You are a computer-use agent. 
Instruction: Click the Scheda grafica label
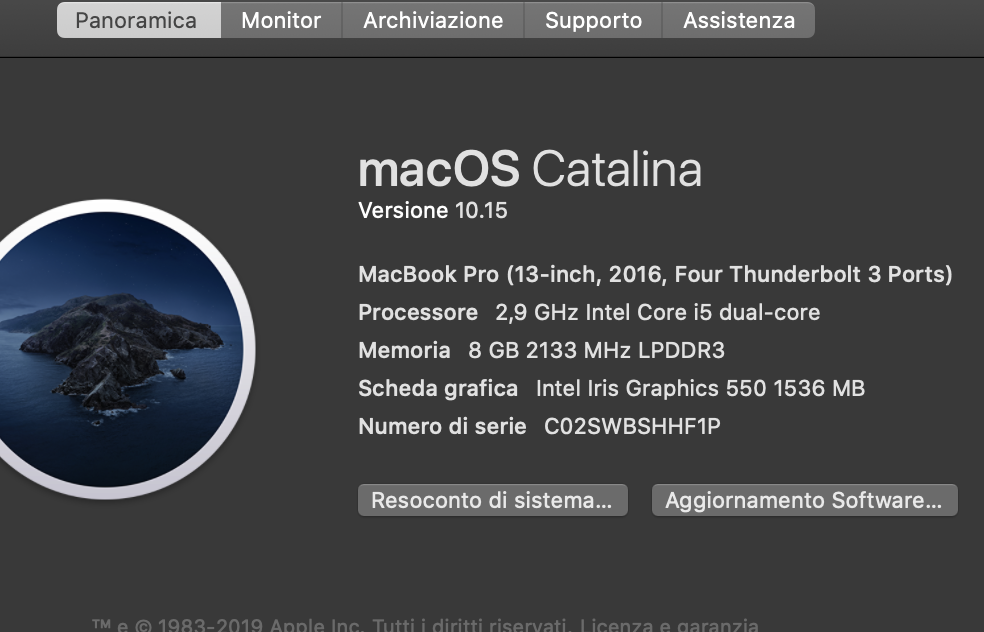438,388
